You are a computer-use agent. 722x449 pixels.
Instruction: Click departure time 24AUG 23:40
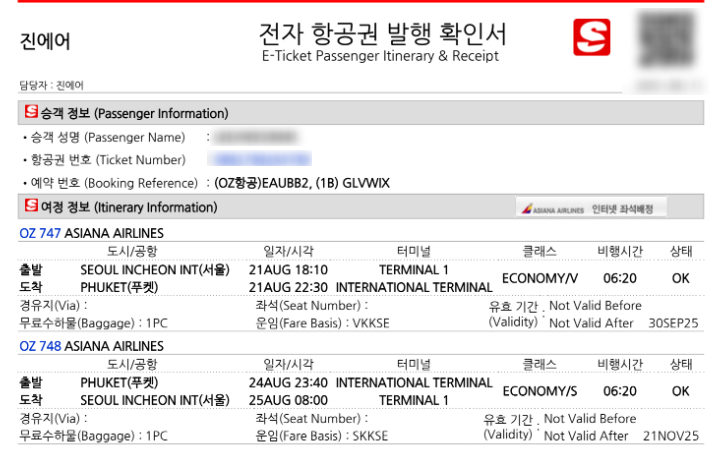click(288, 382)
